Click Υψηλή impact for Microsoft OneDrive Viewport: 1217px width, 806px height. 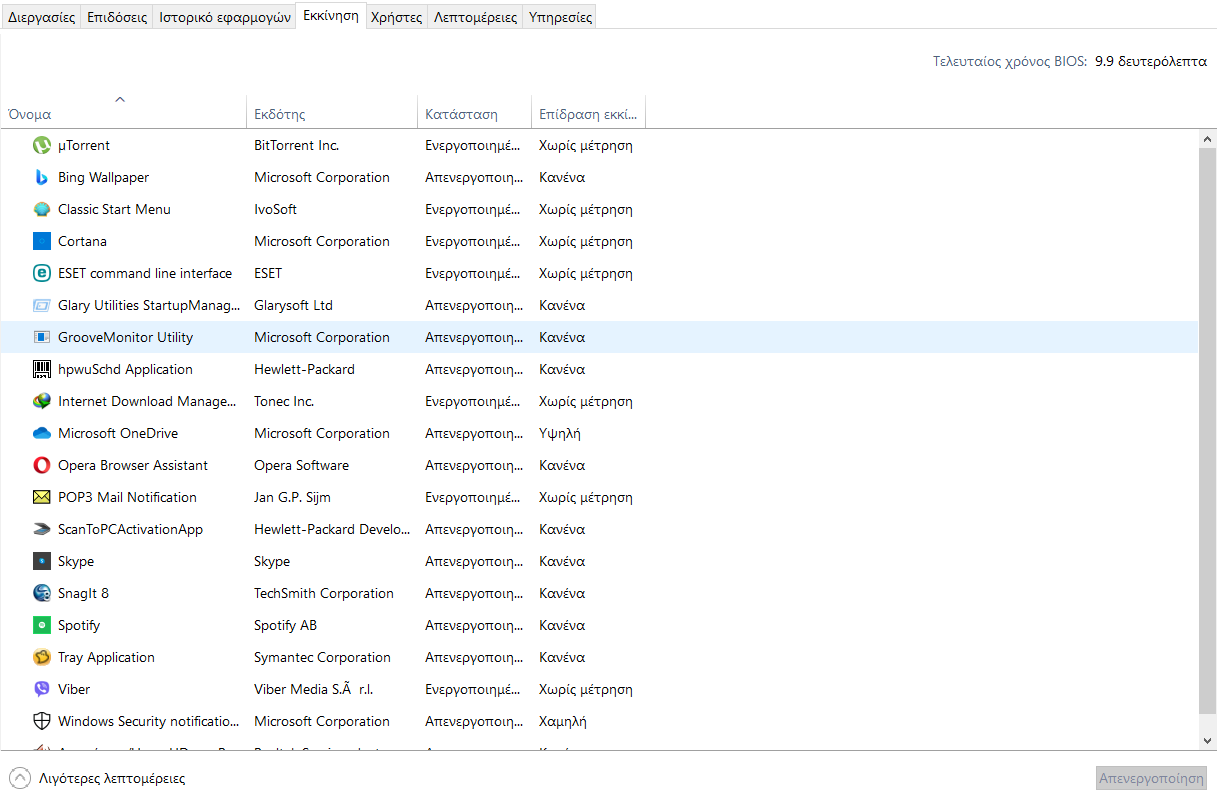pyautogui.click(x=560, y=433)
